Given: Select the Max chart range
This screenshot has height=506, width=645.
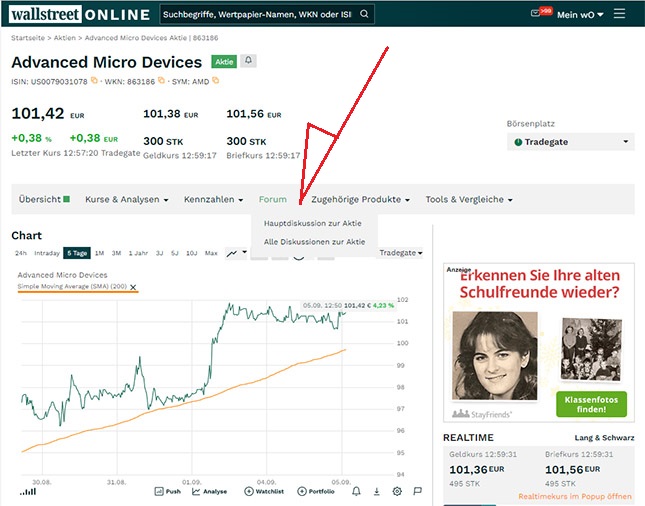Looking at the screenshot, I should tap(211, 253).
